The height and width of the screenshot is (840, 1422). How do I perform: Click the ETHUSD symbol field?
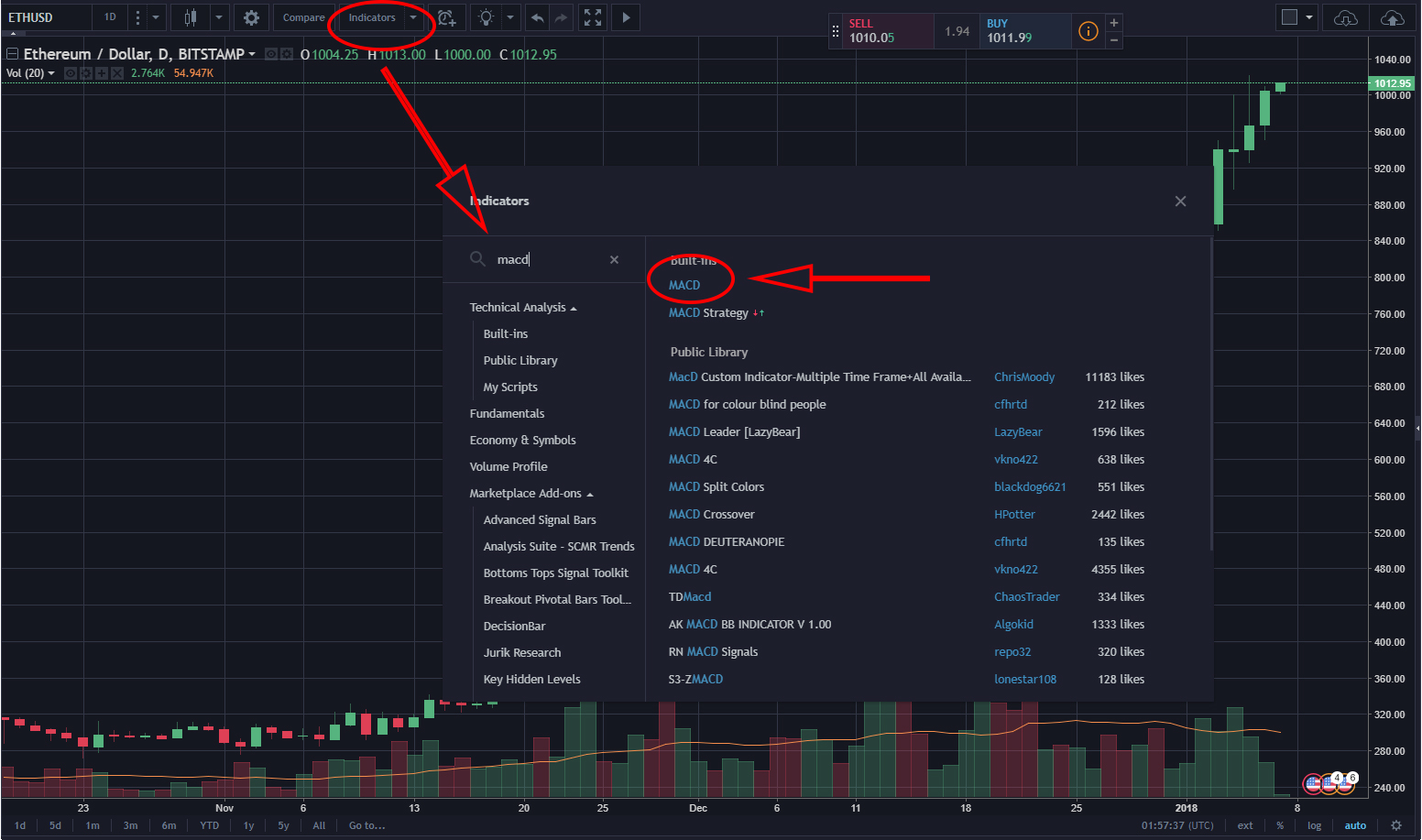click(x=48, y=17)
